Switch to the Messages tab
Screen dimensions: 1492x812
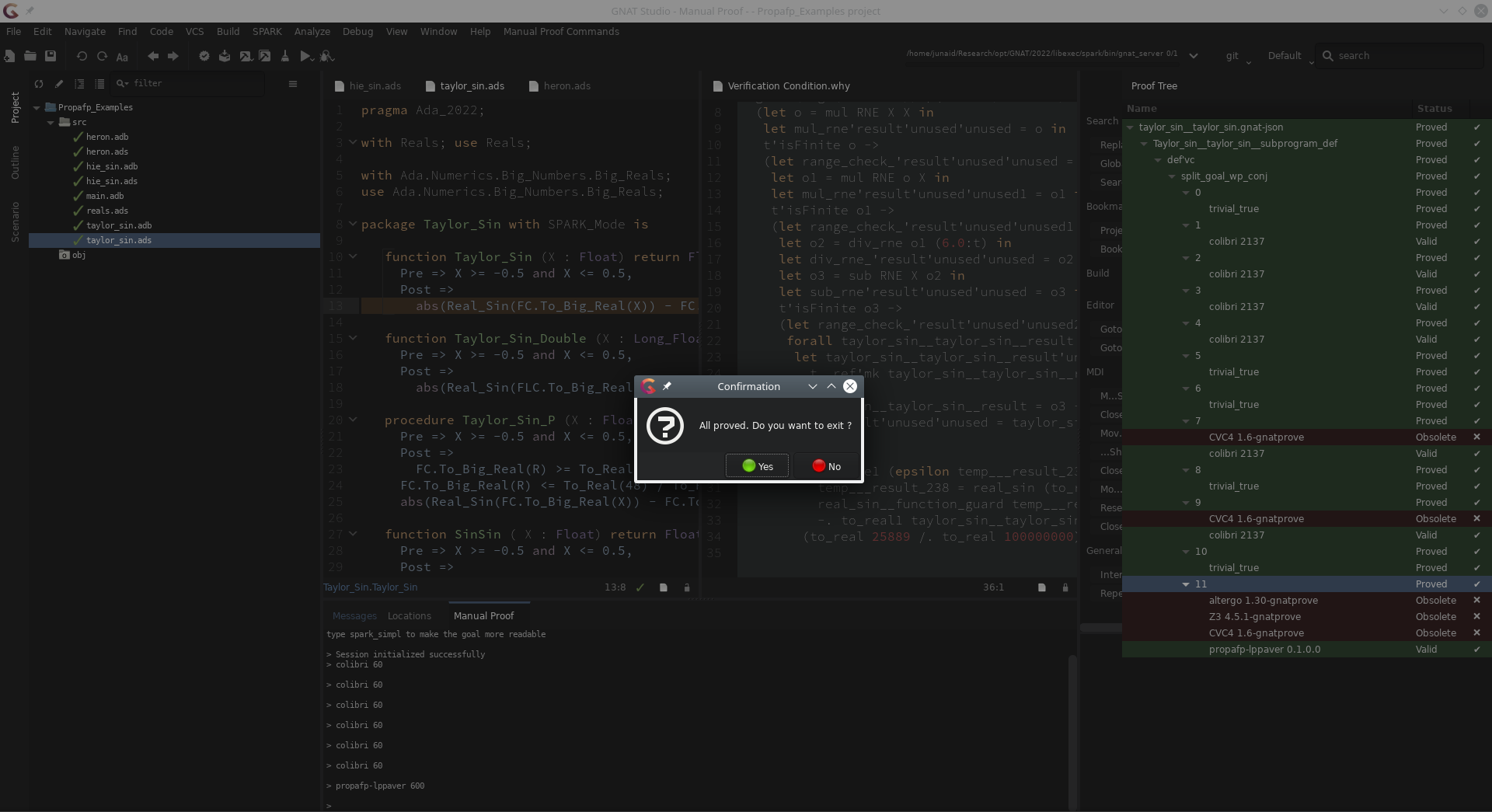tap(354, 616)
